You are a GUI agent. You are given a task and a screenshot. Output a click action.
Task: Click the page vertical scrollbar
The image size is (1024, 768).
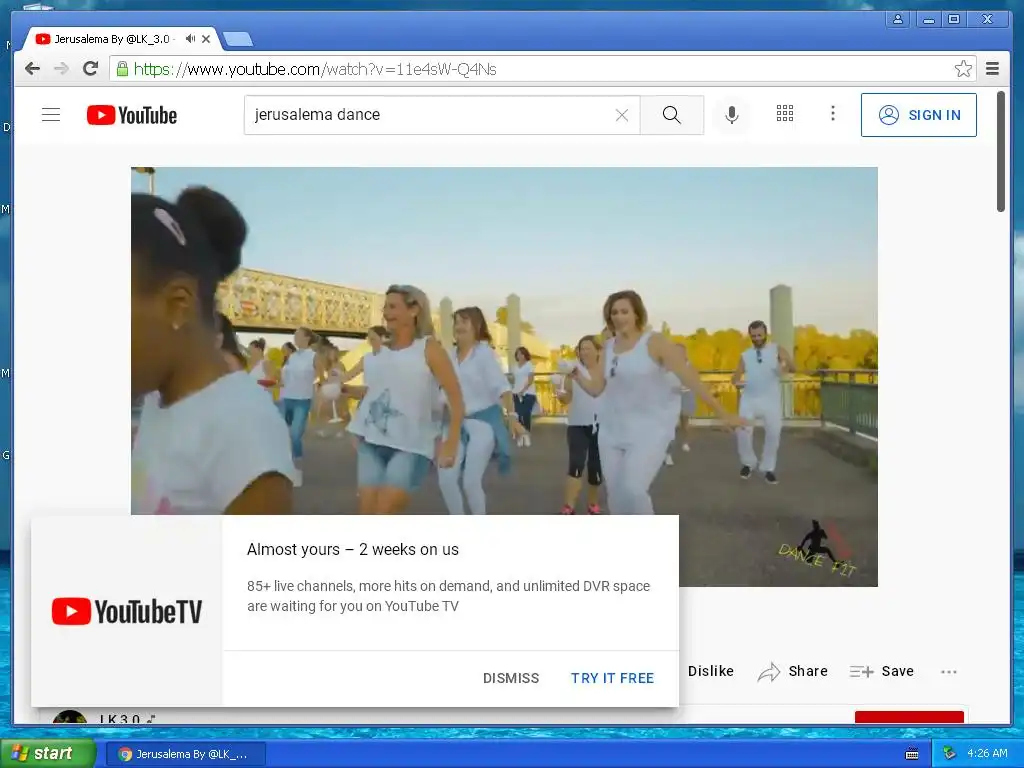coord(1000,152)
